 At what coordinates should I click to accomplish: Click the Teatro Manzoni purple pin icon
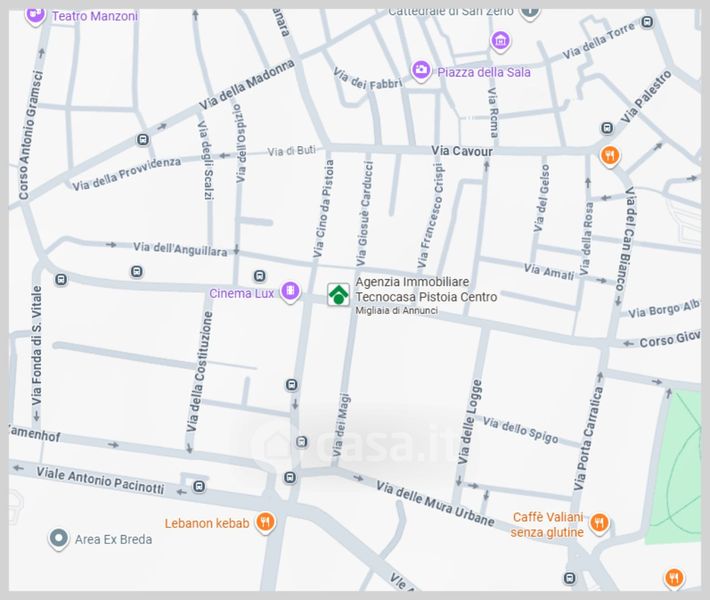(36, 15)
